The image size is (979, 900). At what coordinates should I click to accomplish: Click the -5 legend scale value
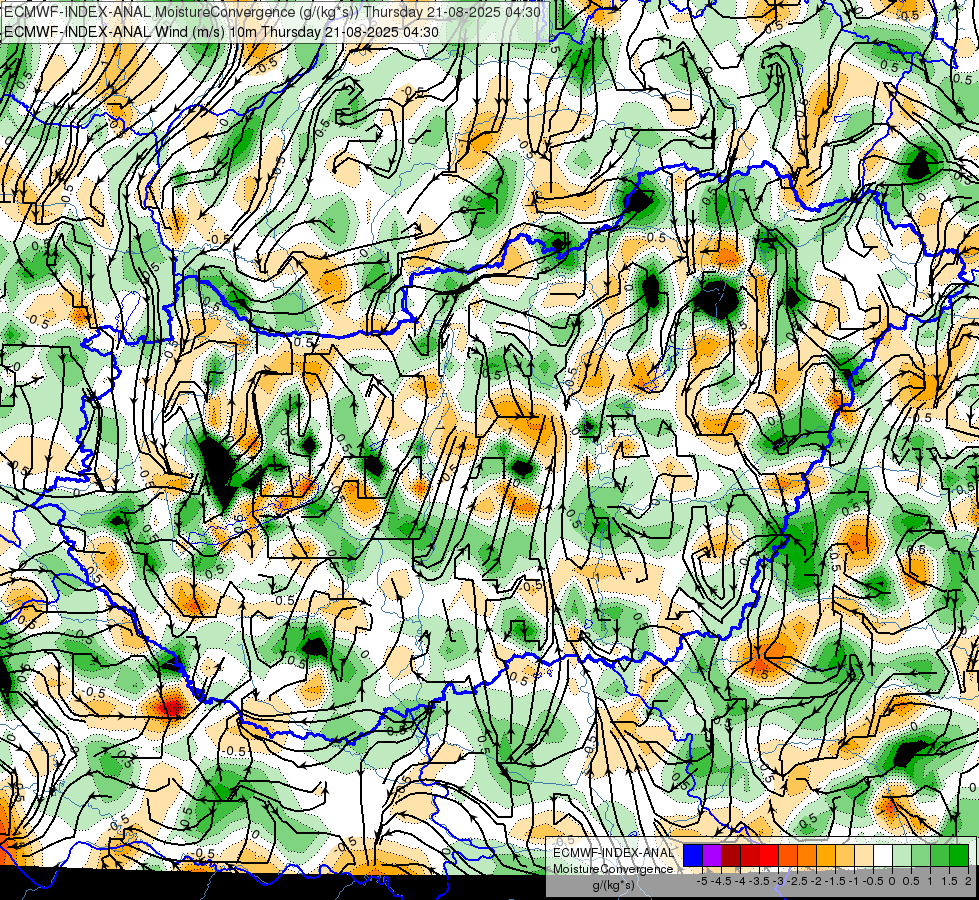[x=702, y=881]
